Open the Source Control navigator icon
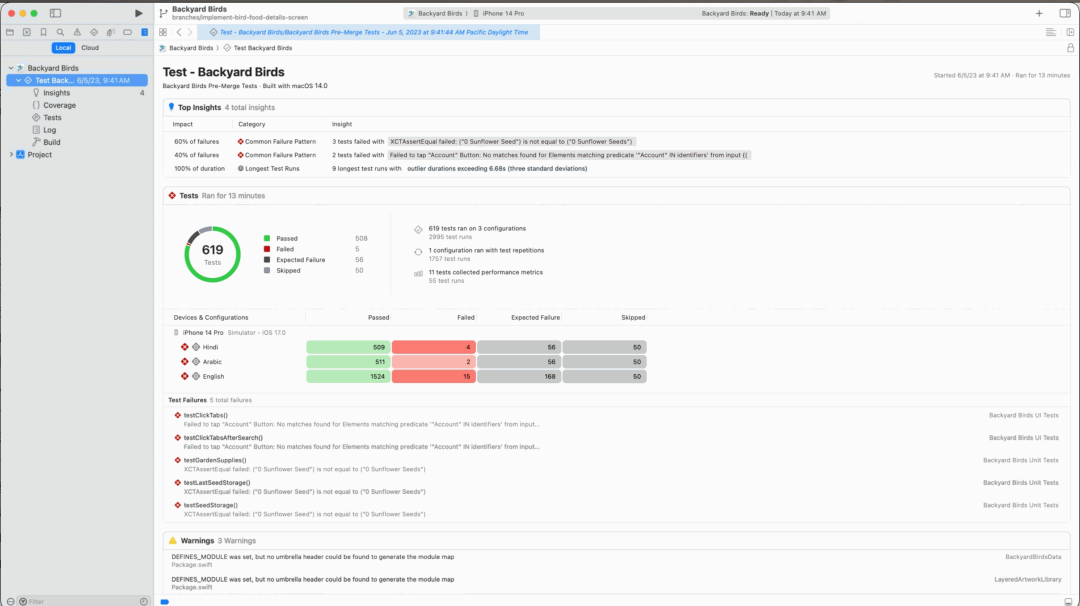The width and height of the screenshot is (1080, 606). pos(27,32)
